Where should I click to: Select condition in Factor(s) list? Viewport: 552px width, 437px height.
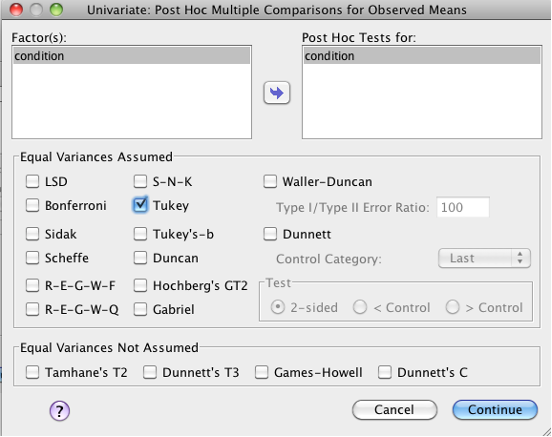coord(131,56)
